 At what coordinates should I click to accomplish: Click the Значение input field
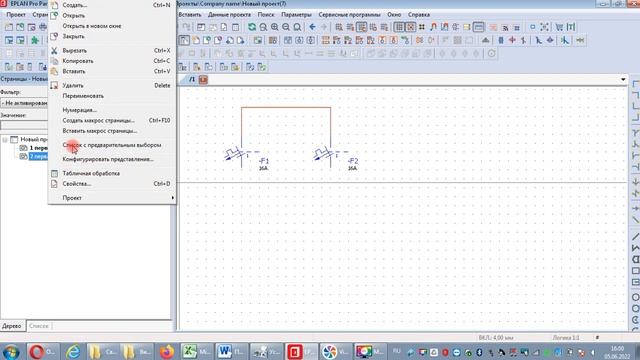point(24,125)
